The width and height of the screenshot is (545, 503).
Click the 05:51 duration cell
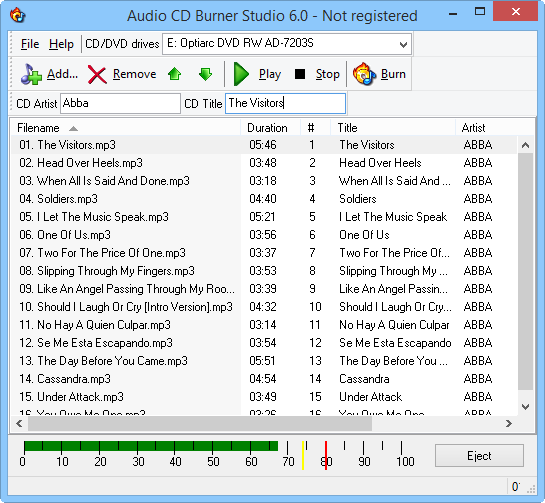tap(262, 361)
